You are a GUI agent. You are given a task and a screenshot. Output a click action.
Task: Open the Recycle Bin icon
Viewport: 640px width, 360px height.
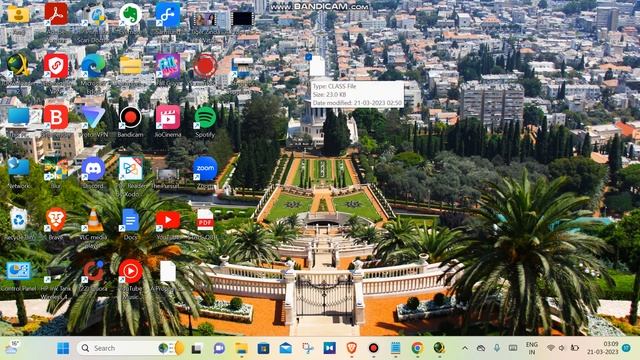[x=18, y=220]
